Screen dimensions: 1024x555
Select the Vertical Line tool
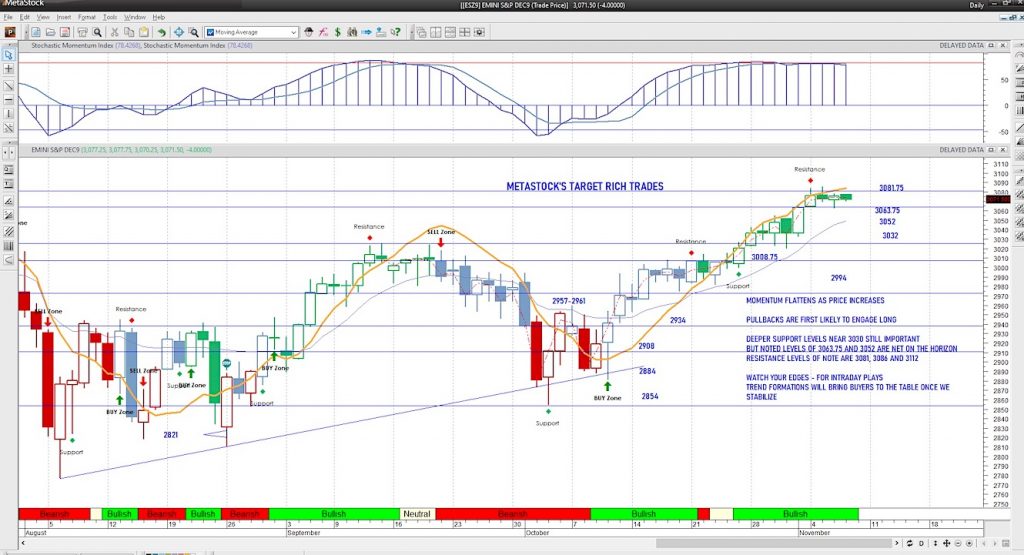coord(8,114)
